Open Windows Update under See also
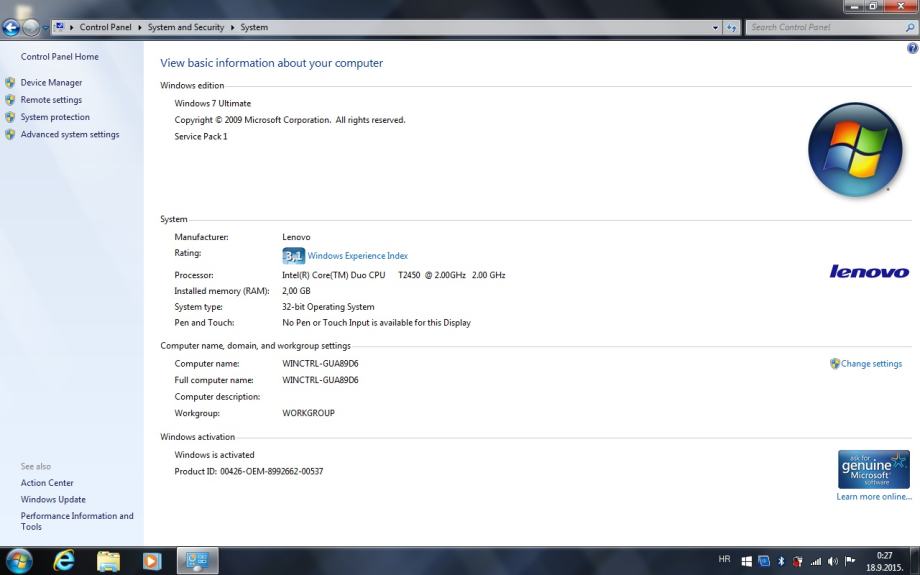The width and height of the screenshot is (920, 575). tap(53, 499)
